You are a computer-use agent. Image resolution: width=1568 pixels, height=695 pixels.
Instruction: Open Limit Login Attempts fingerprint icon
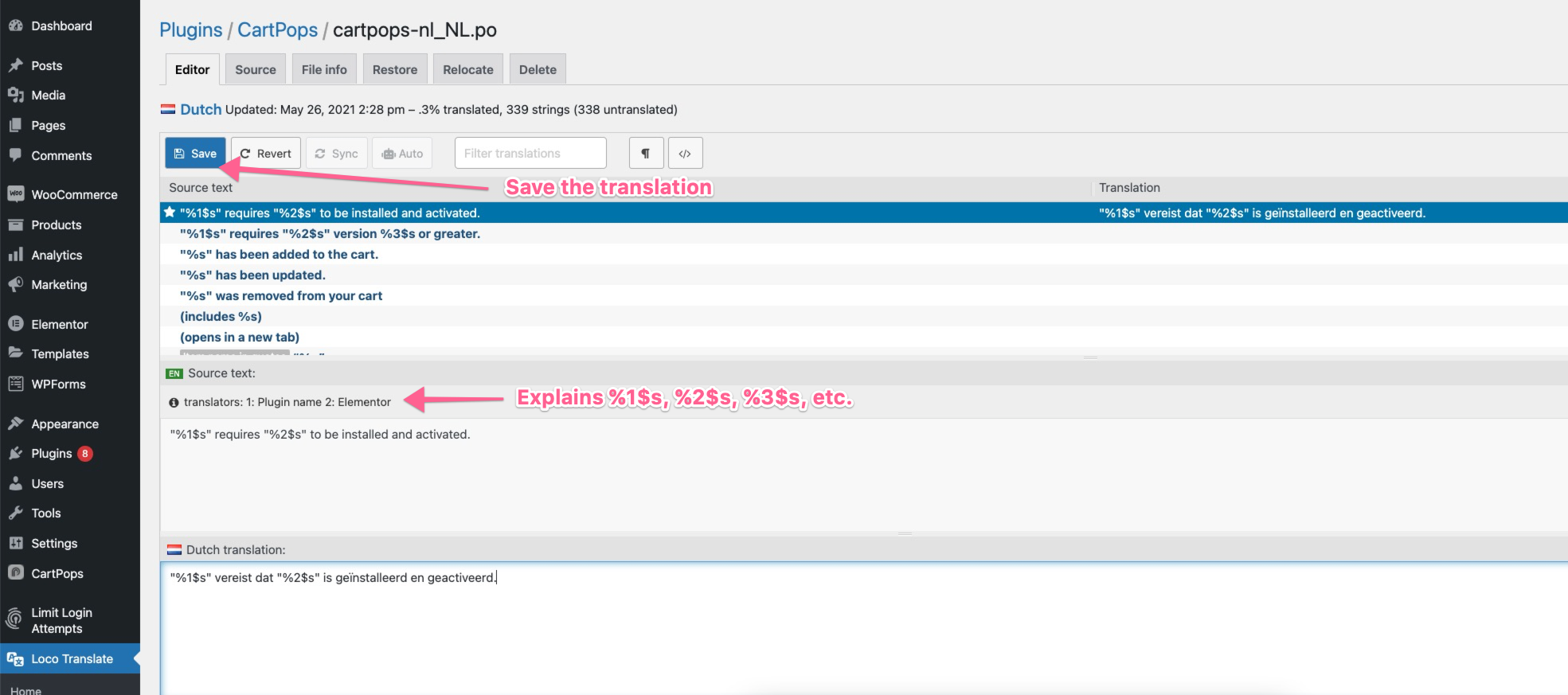coord(14,619)
